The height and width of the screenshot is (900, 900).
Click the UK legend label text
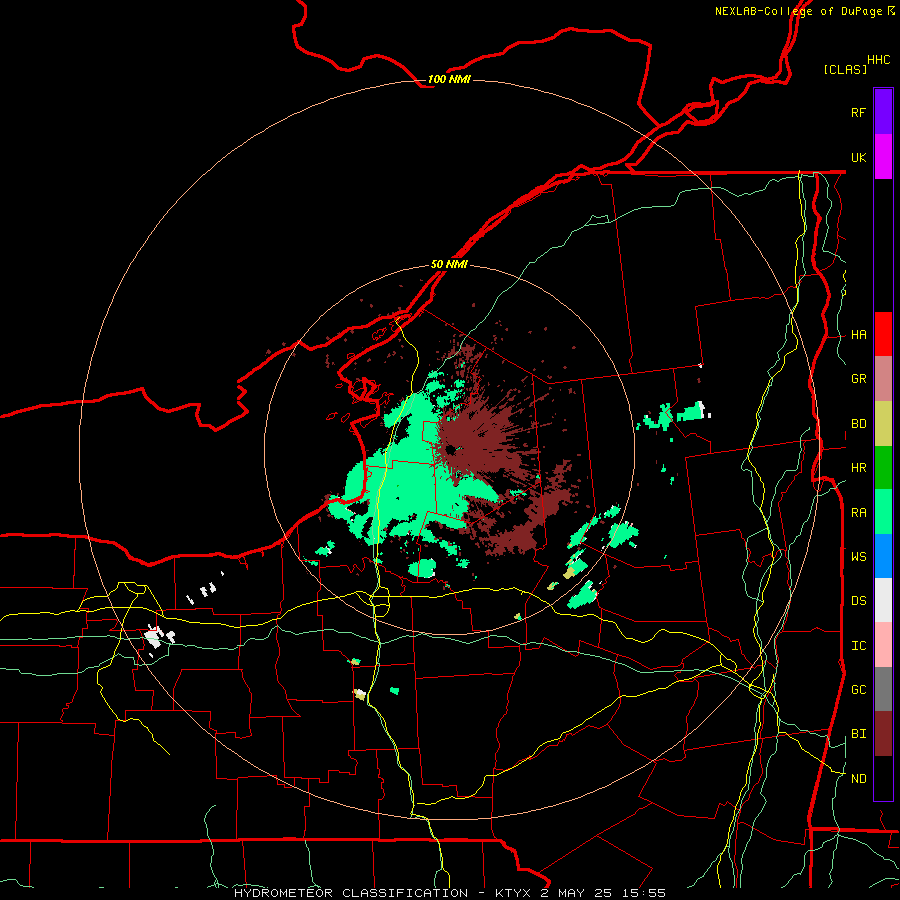[x=858, y=157]
